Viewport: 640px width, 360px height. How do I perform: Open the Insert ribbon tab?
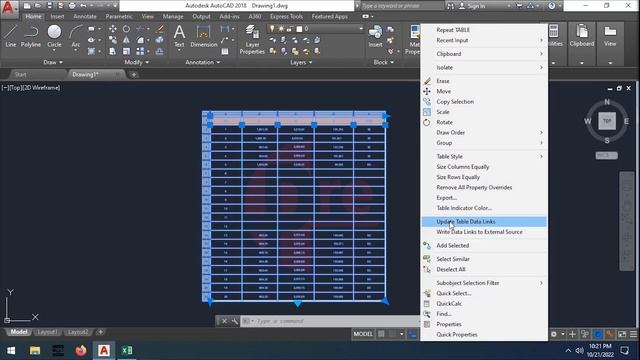coord(57,16)
